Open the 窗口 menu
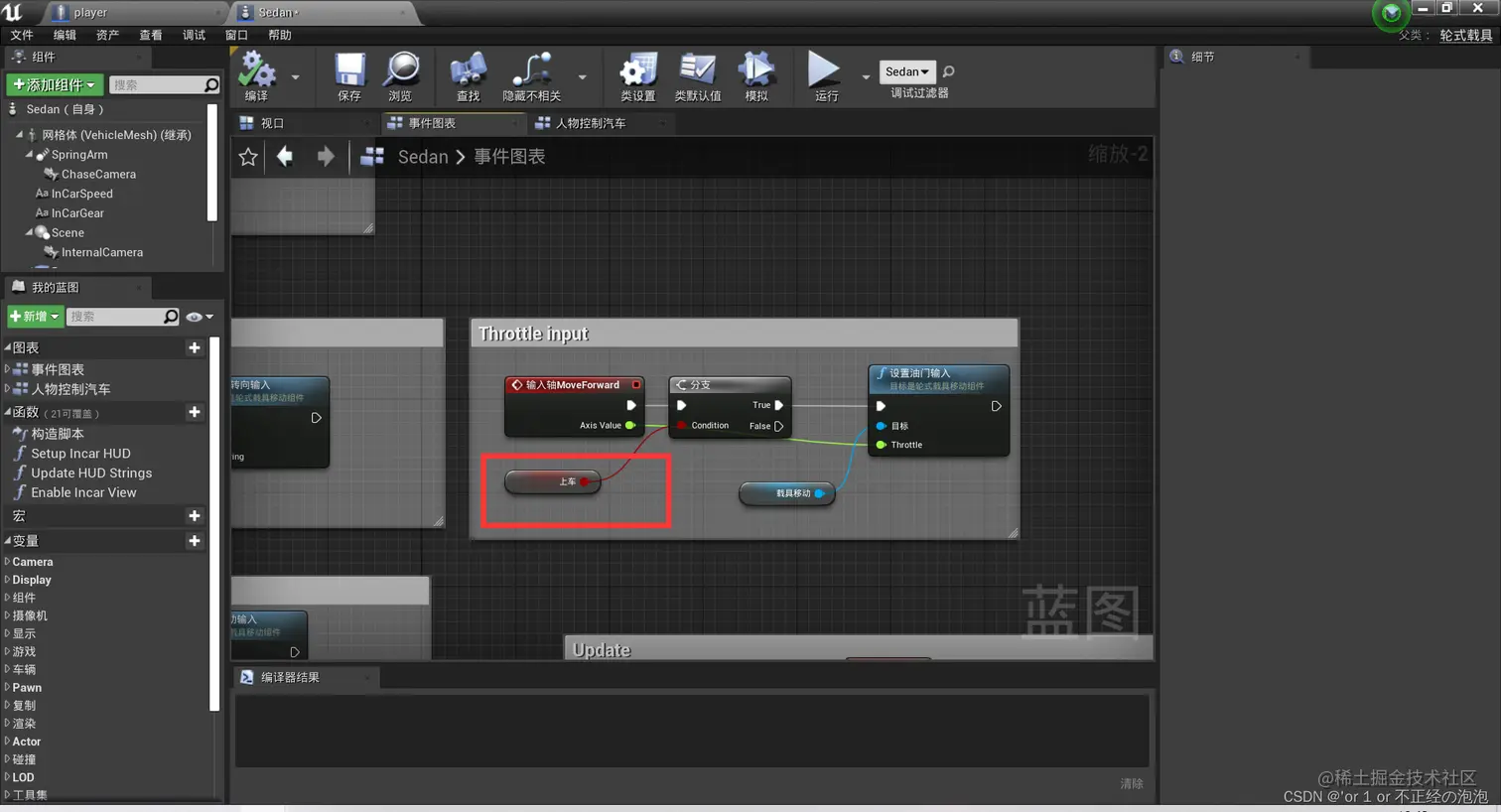The image size is (1501, 812). tap(236, 35)
